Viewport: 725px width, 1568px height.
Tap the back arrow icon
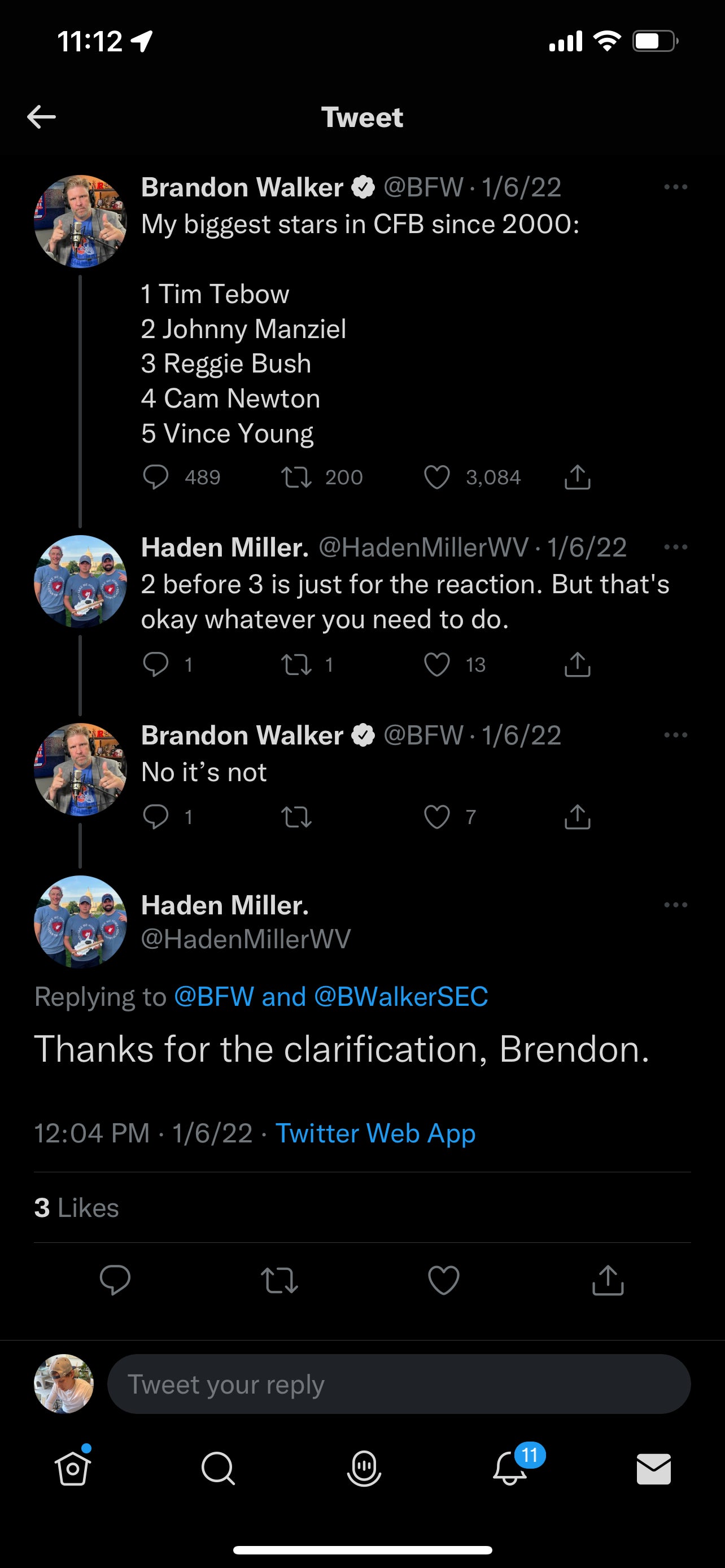click(41, 117)
